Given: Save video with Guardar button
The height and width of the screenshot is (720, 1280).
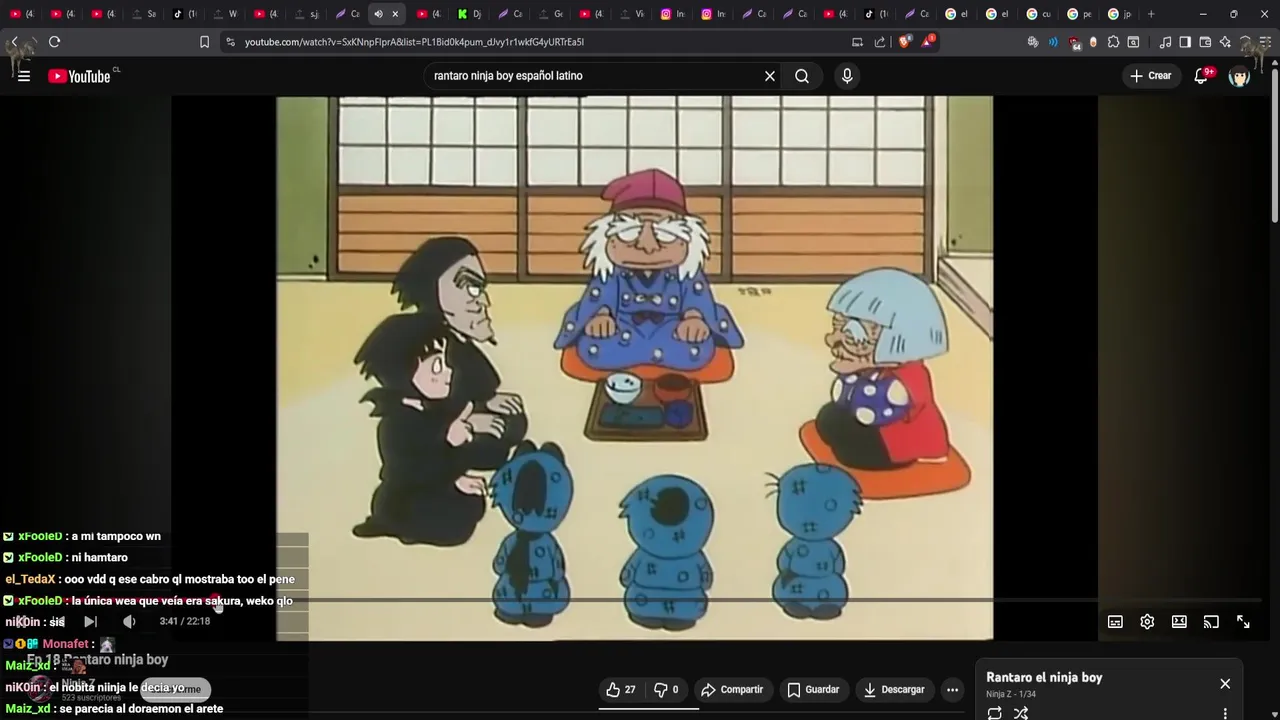Looking at the screenshot, I should 813,690.
